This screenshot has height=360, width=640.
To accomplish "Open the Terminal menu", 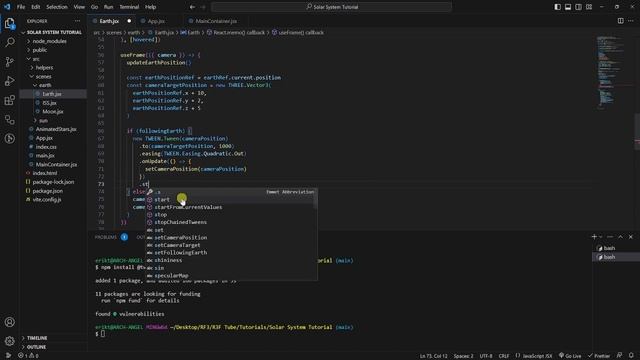I will (x=129, y=7).
